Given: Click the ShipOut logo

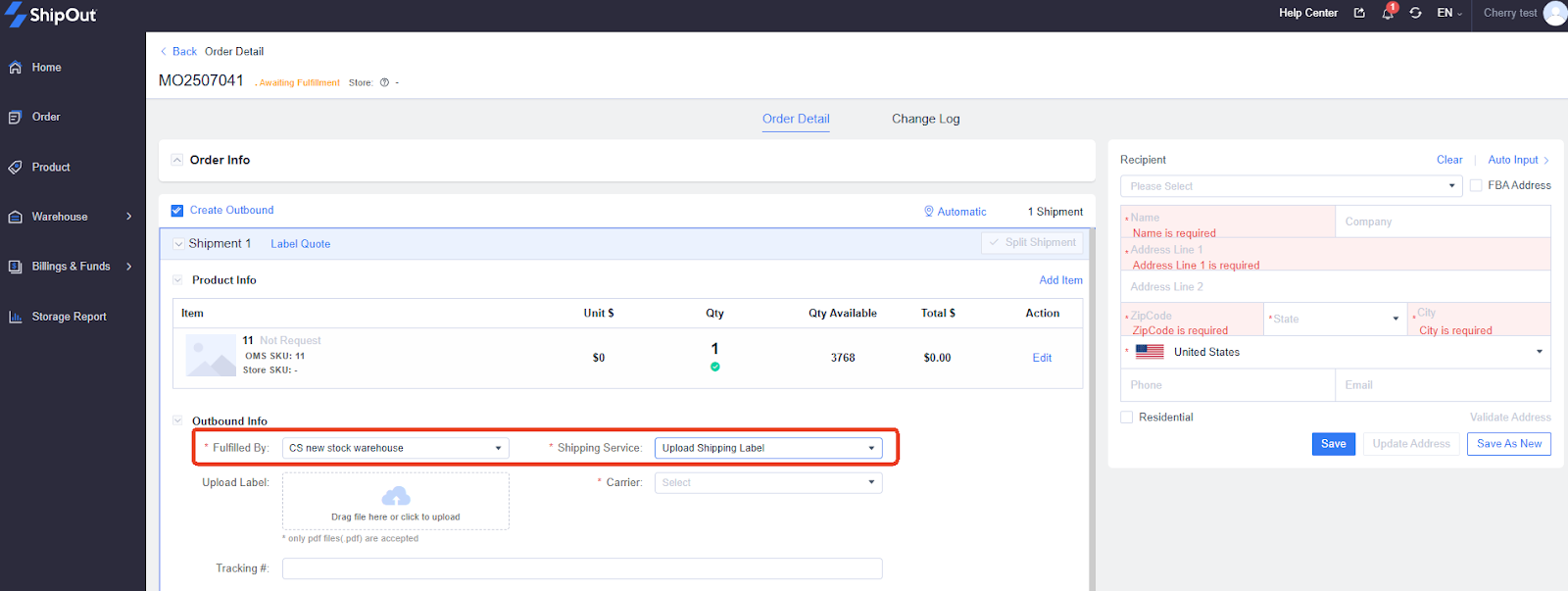Looking at the screenshot, I should (x=51, y=15).
